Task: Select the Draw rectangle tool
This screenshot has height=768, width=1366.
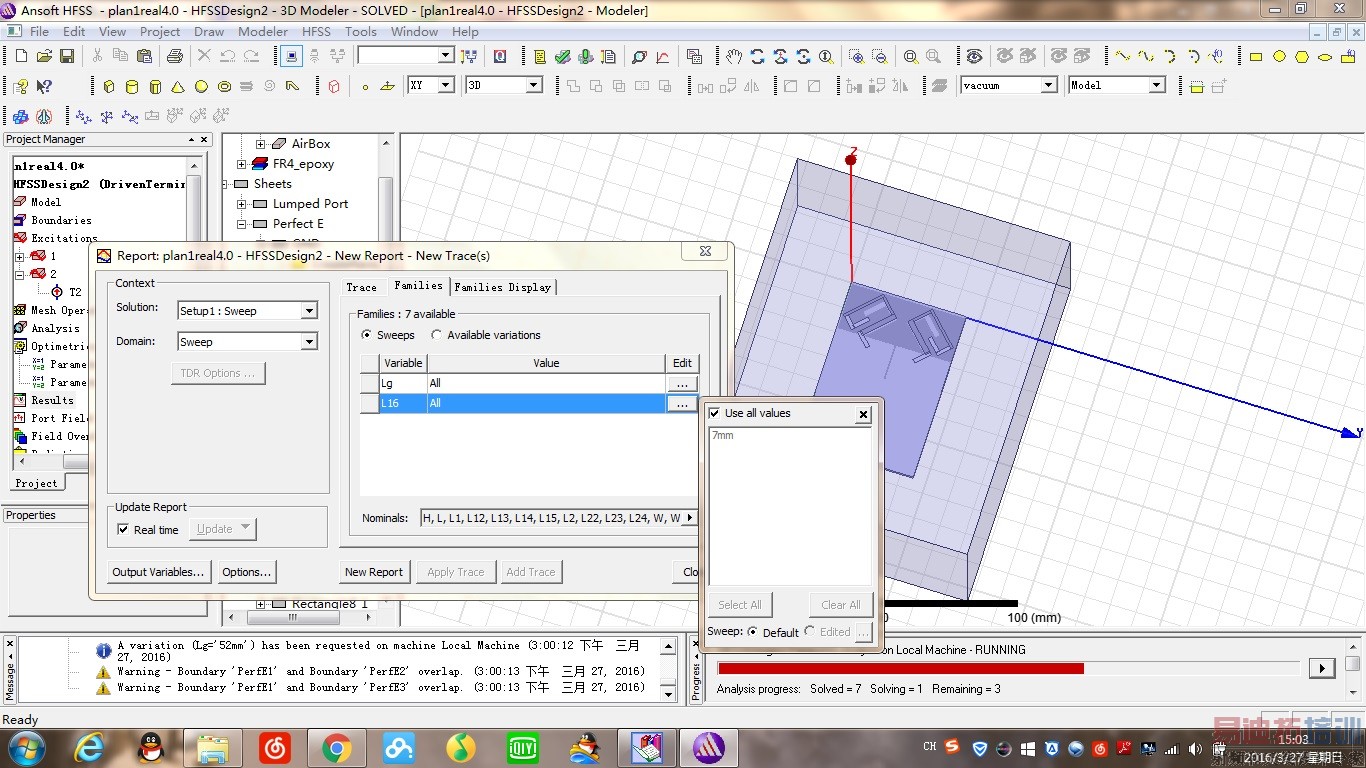Action: click(1256, 57)
